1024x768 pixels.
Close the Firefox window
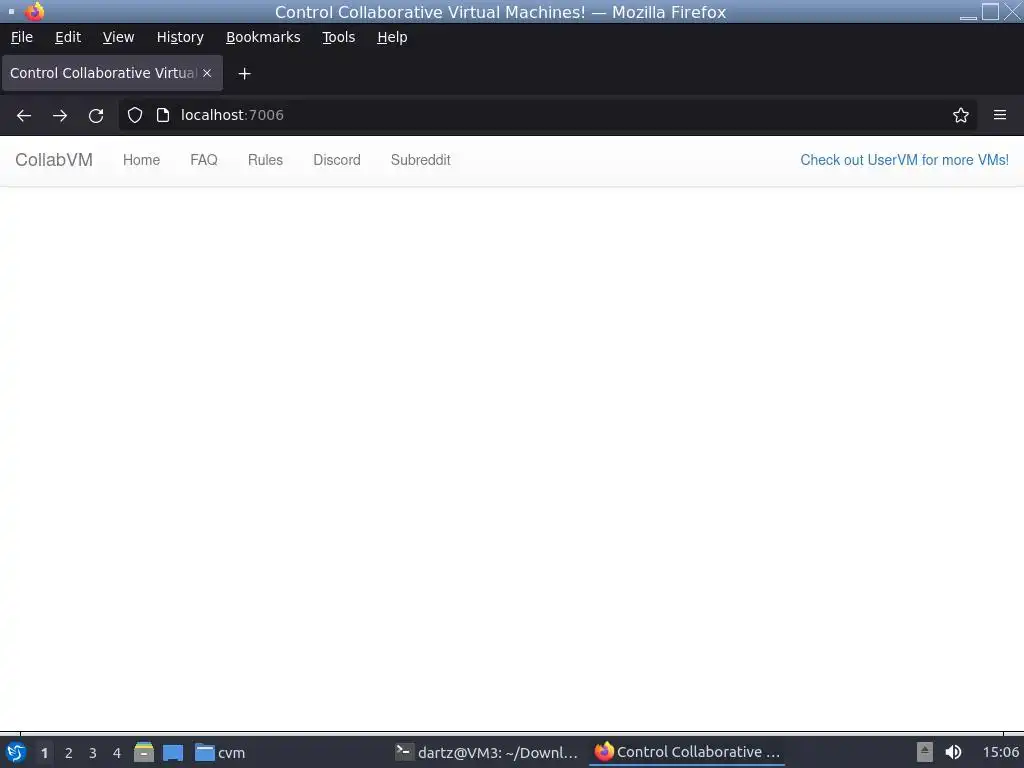[x=1012, y=12]
